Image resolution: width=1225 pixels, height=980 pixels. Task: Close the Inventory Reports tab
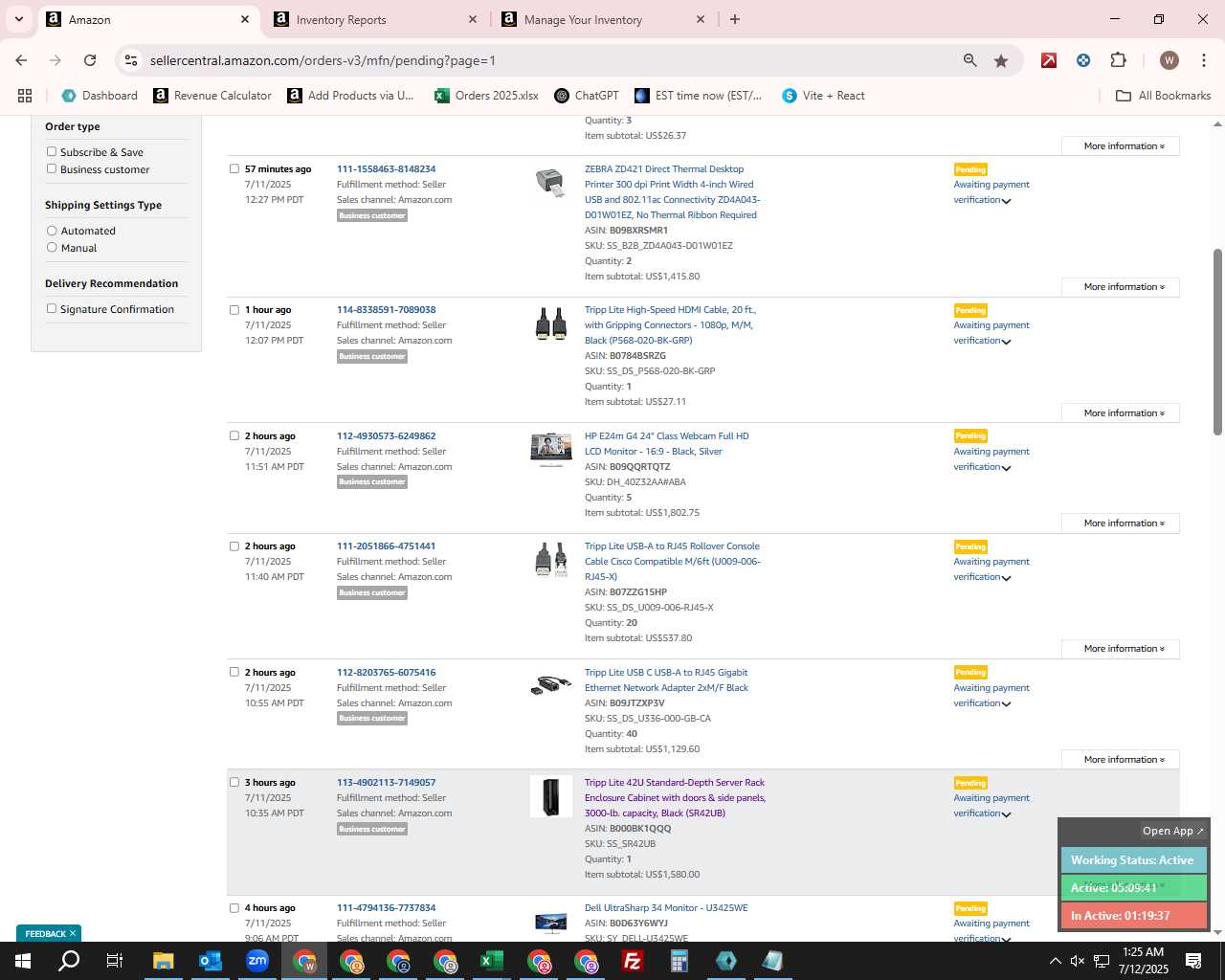[473, 19]
